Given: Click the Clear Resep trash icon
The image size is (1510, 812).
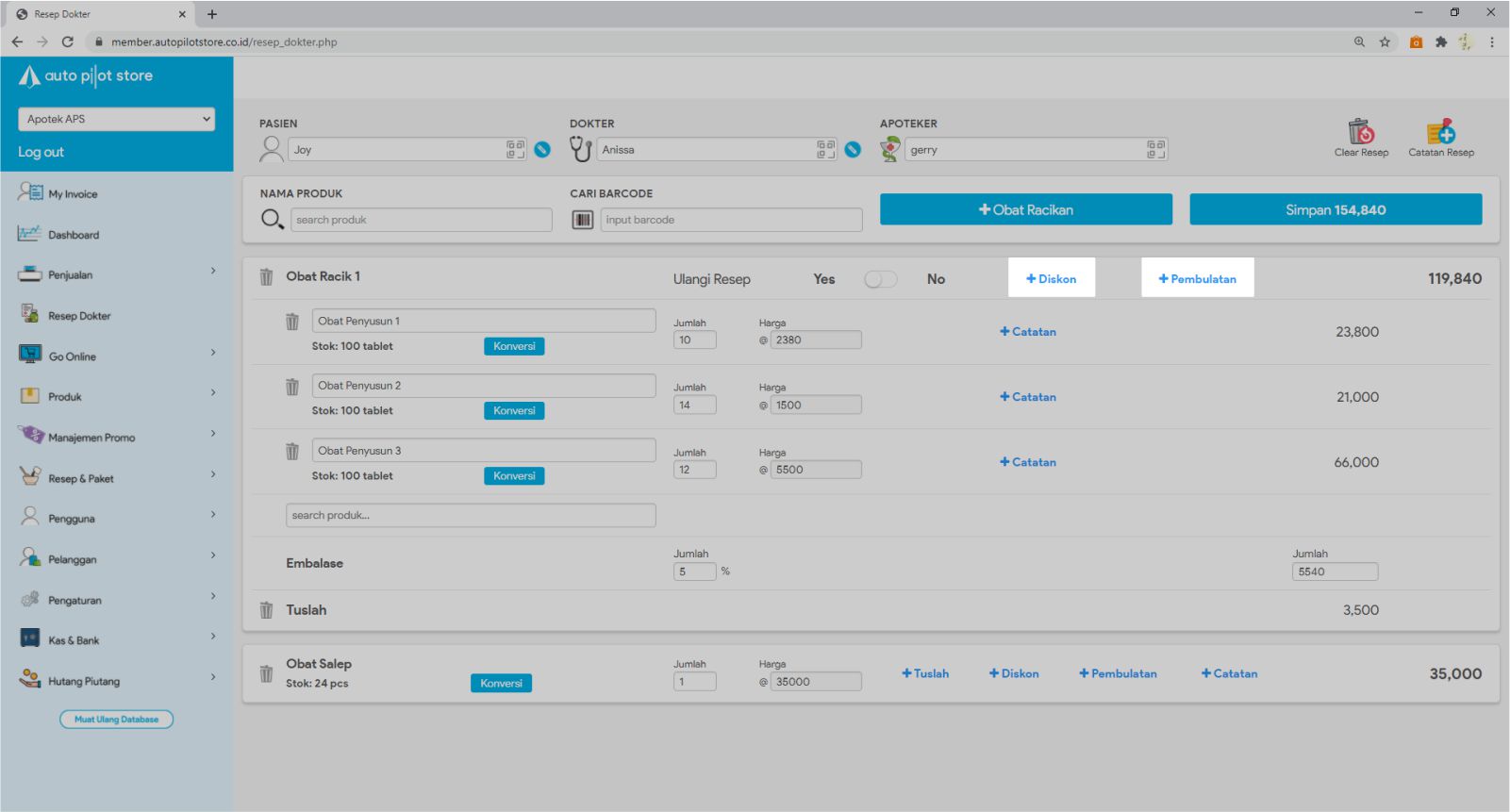Looking at the screenshot, I should [x=1360, y=132].
